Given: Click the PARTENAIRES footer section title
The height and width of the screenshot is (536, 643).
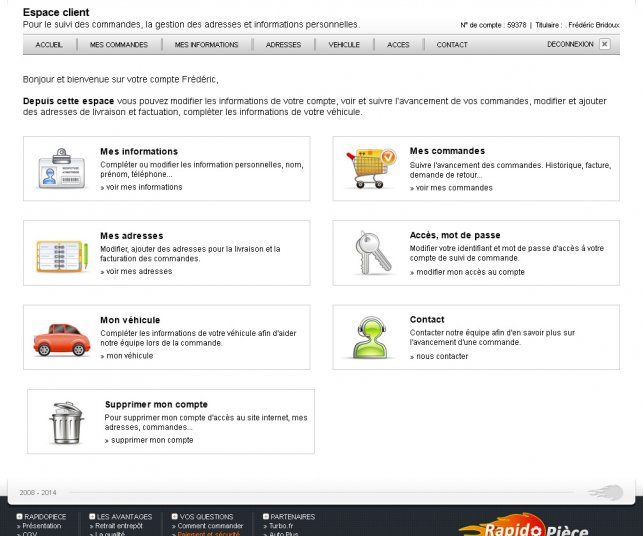Looking at the screenshot, I should click(x=293, y=517).
